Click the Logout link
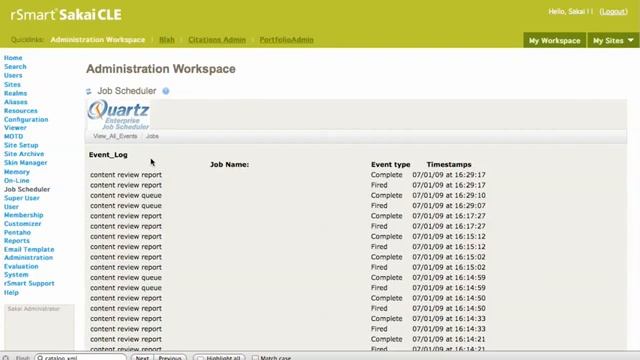 613,11
